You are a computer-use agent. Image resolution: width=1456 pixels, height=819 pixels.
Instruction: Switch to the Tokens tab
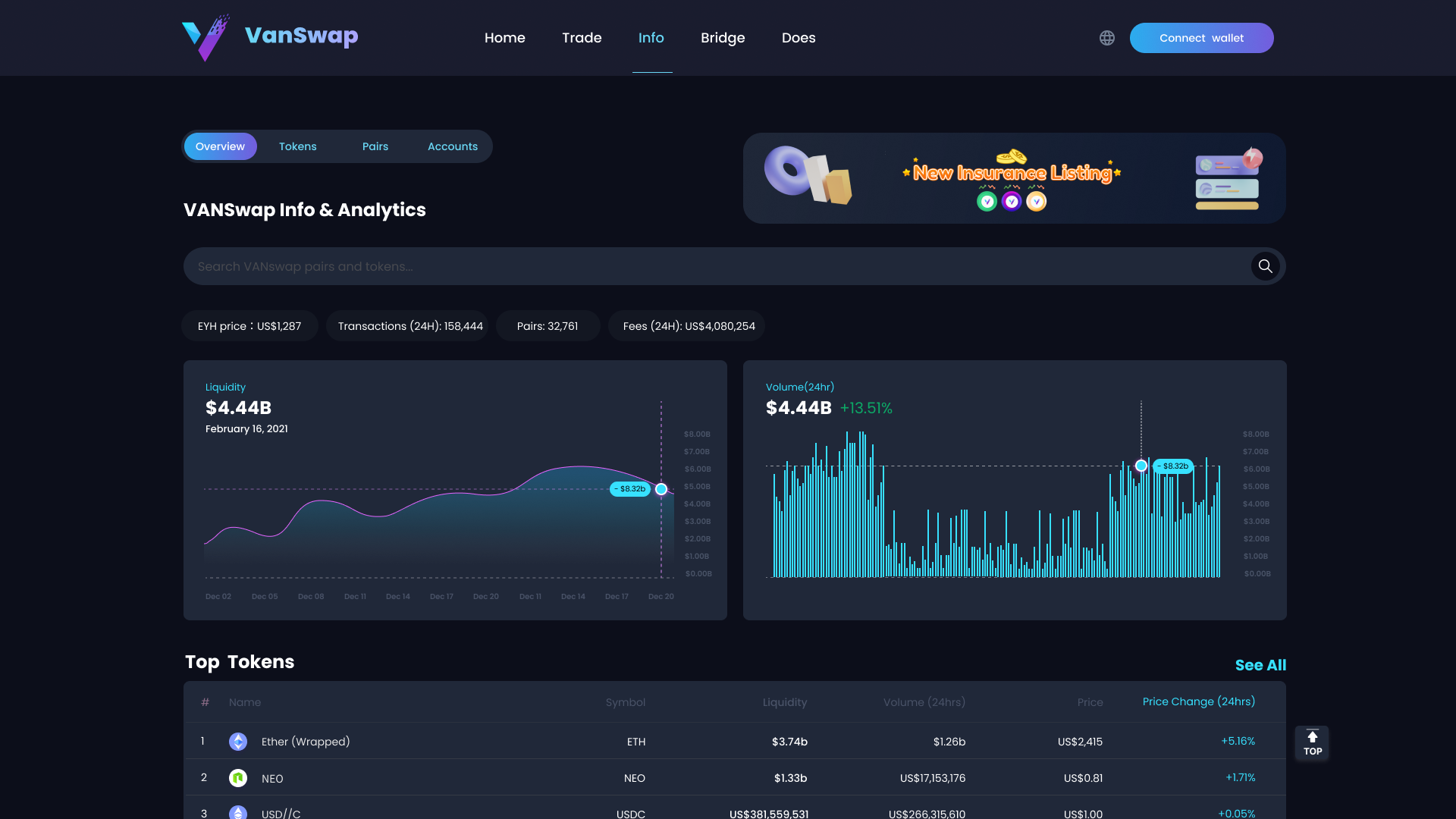pyautogui.click(x=297, y=146)
